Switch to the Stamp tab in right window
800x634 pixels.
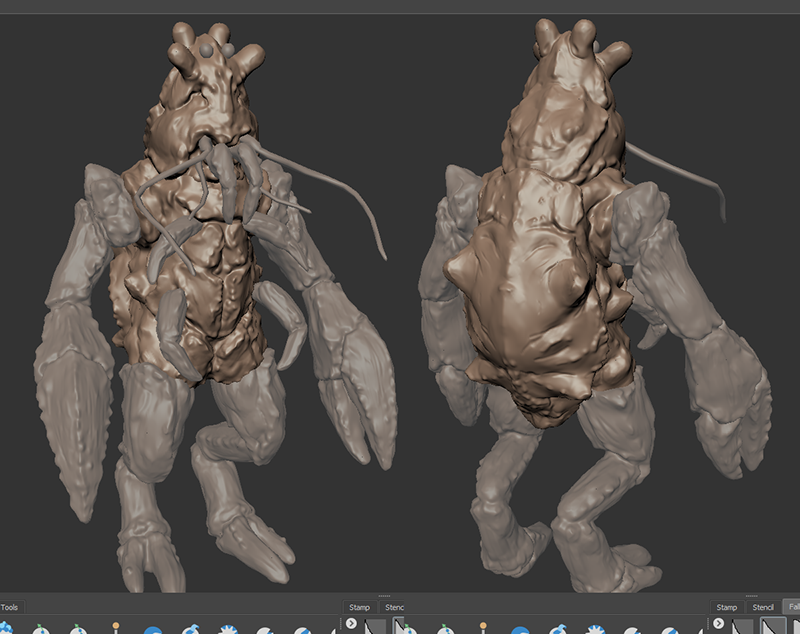click(727, 607)
